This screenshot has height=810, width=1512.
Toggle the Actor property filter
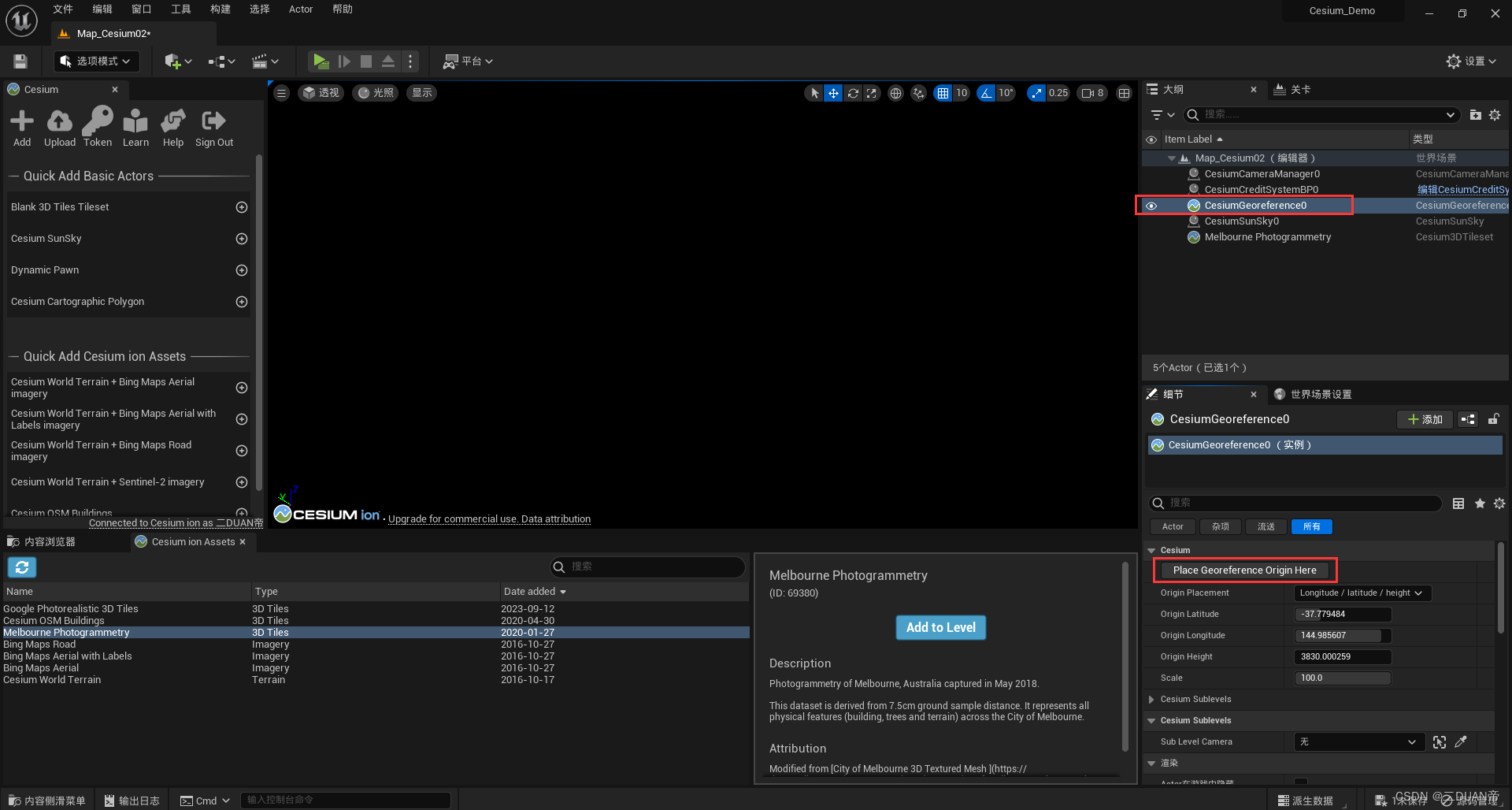point(1173,527)
